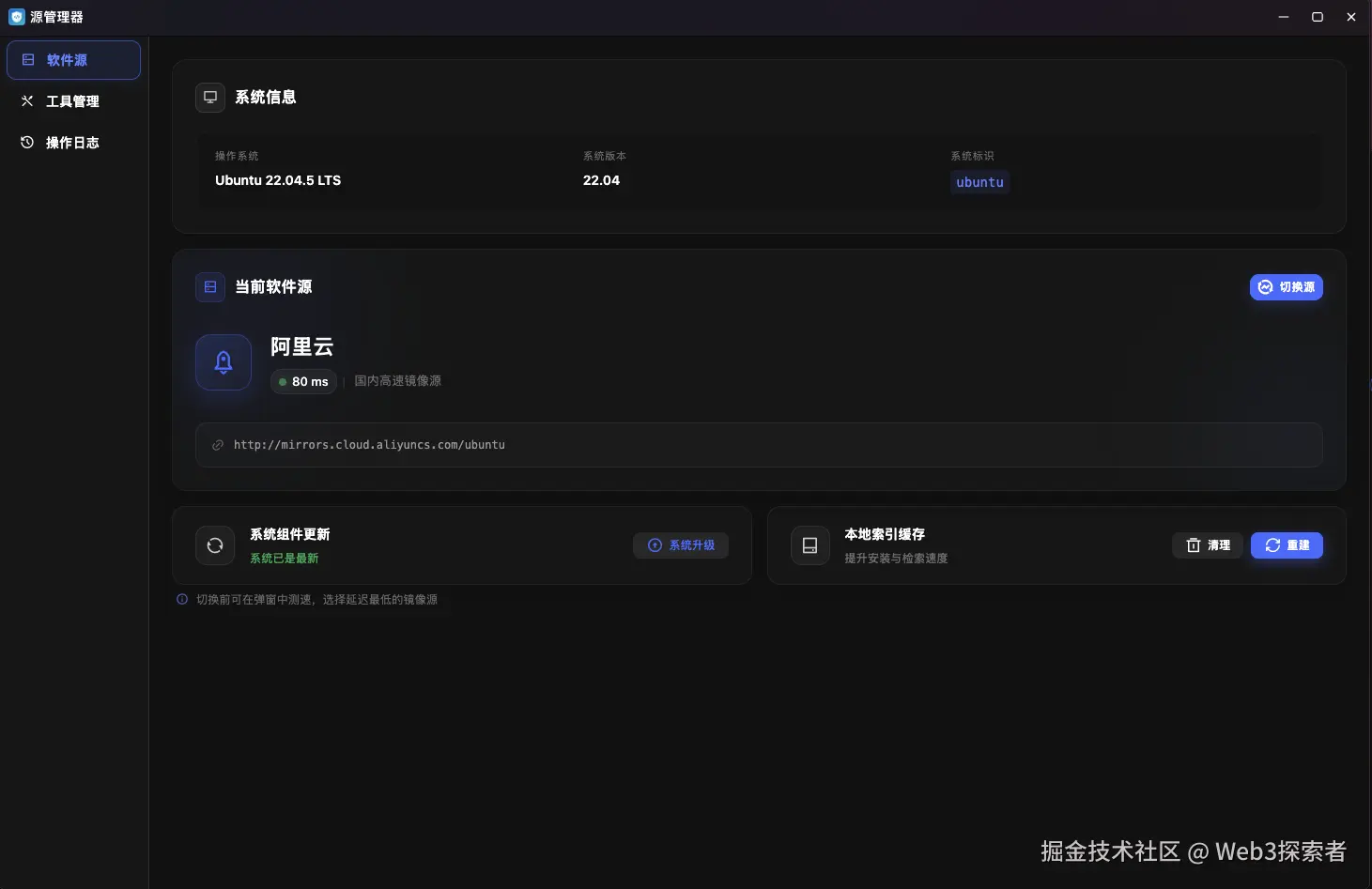Click the monitor icon beside 系统信息
The width and height of the screenshot is (1372, 889).
tap(208, 97)
